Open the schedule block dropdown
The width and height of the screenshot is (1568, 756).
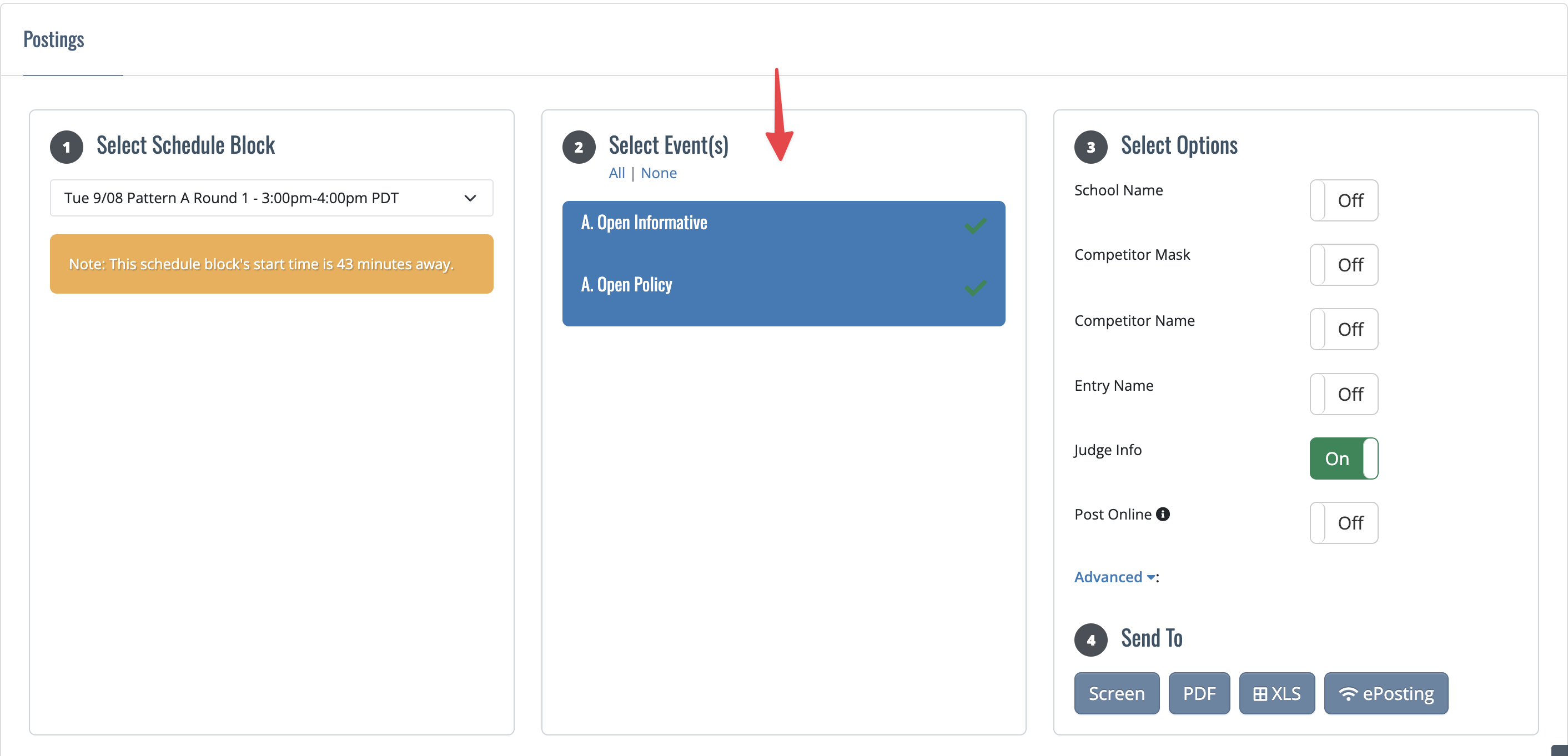(x=272, y=198)
